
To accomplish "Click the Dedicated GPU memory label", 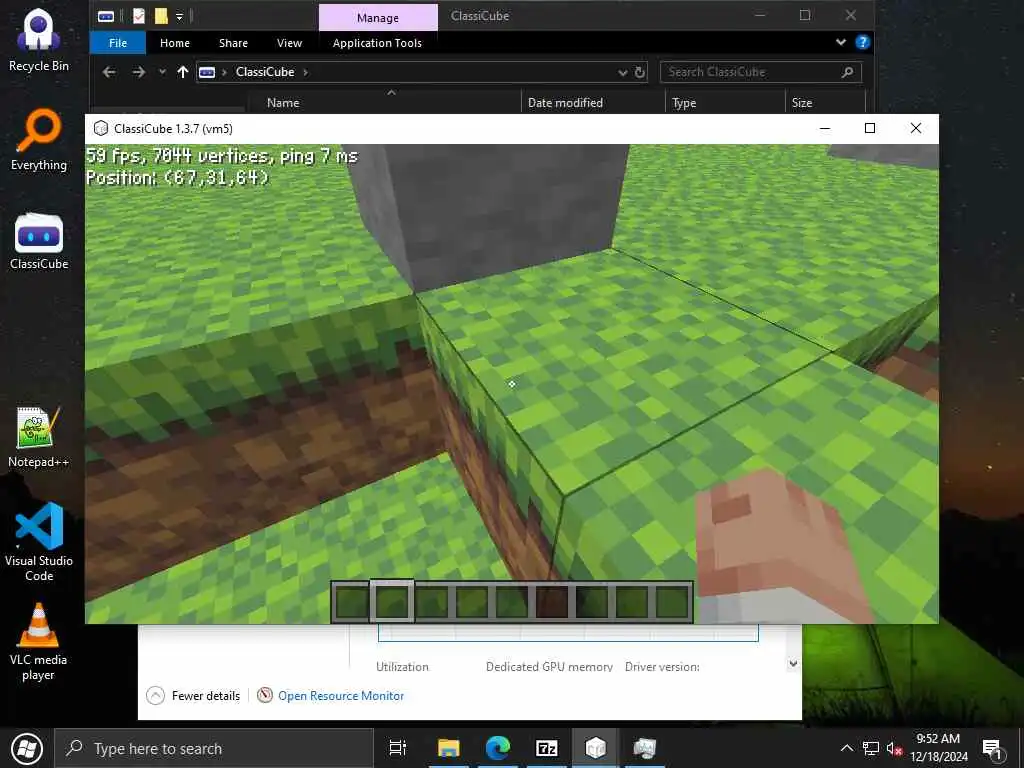I will [549, 667].
